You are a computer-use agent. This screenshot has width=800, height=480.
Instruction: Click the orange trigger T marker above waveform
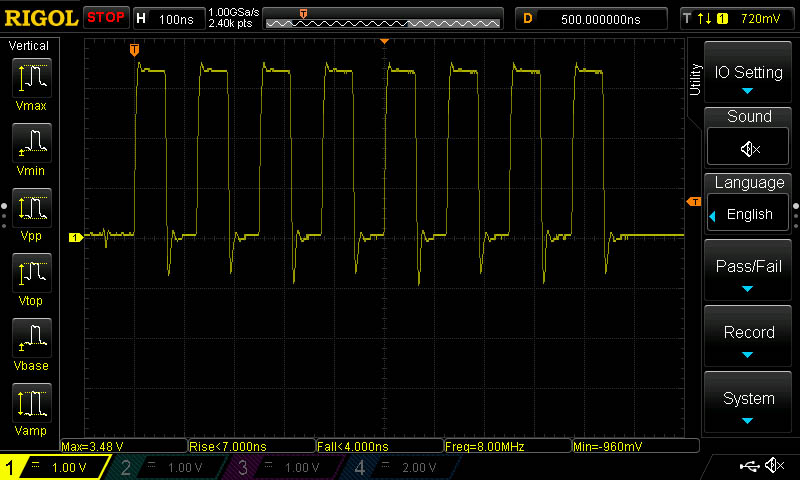[x=134, y=49]
